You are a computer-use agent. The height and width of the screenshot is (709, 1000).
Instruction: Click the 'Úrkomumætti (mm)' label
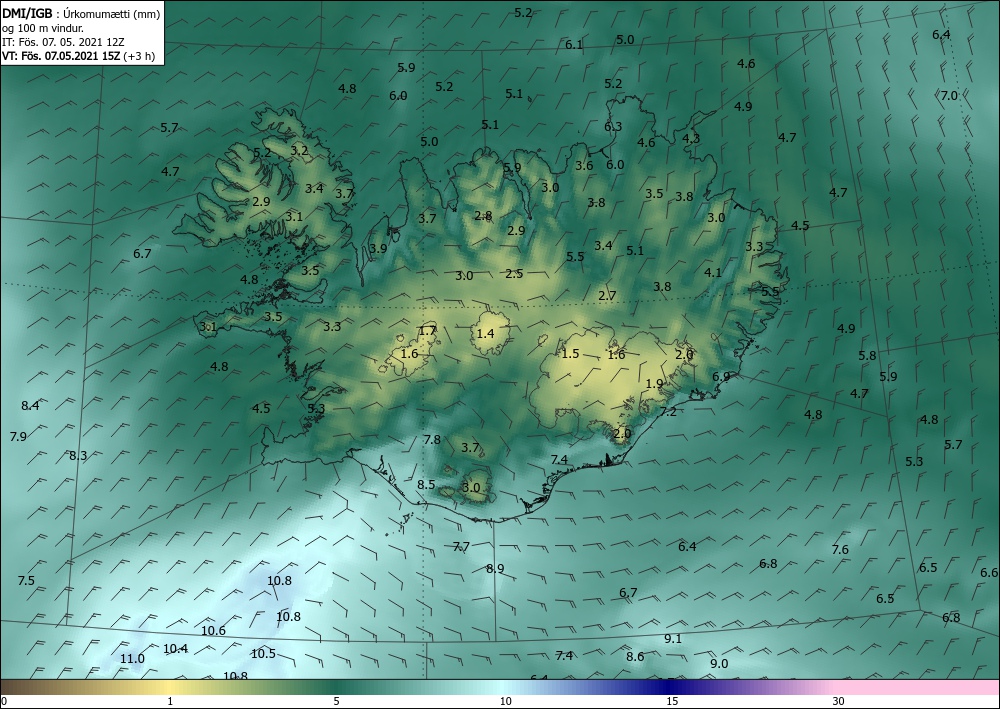112,13
